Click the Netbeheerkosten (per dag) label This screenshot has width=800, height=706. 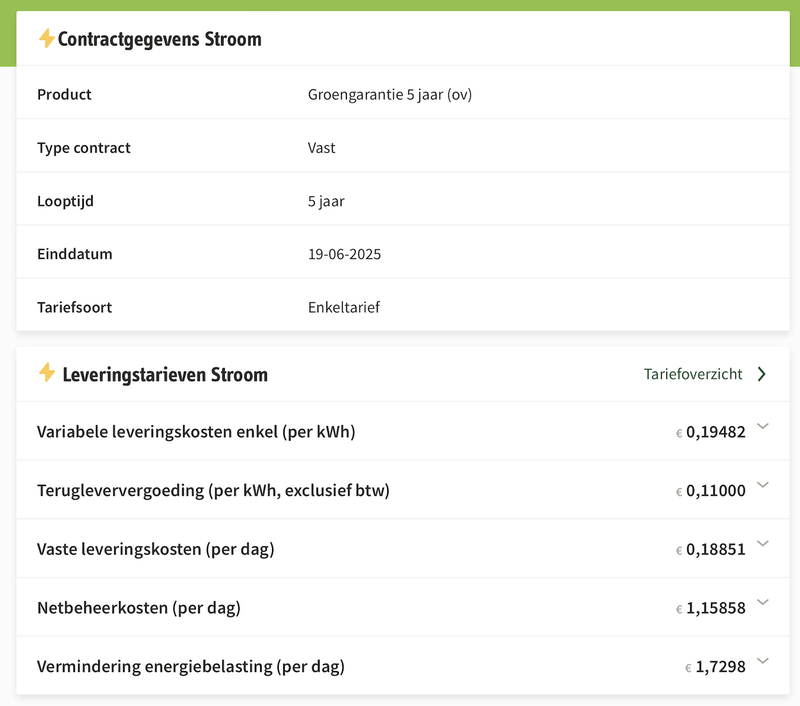[x=139, y=608]
